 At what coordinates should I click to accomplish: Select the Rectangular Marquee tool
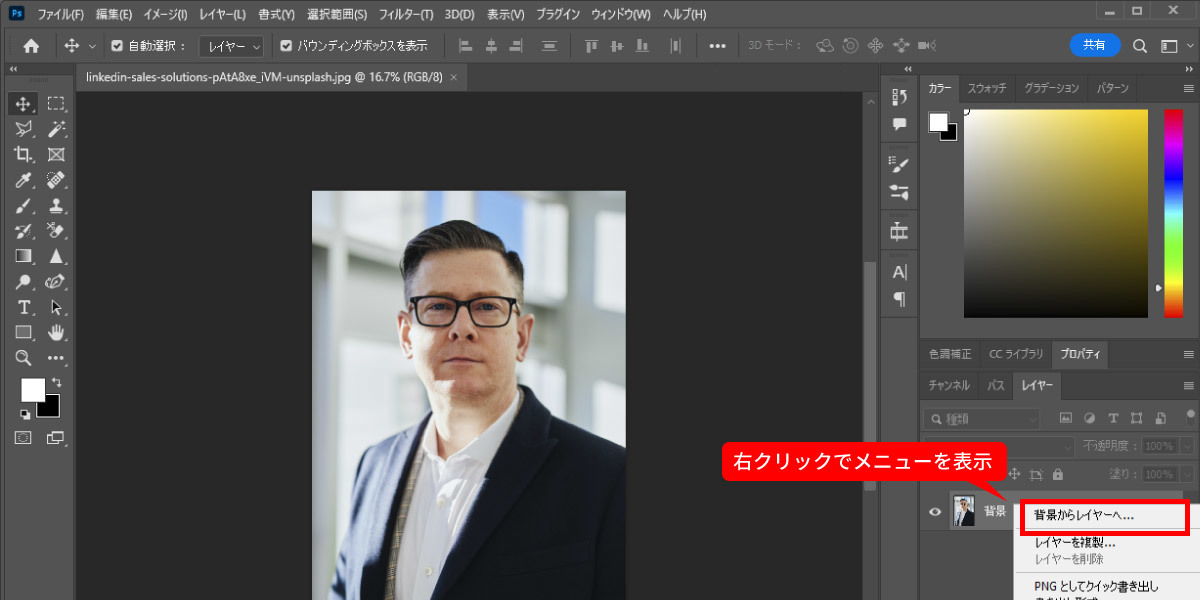click(x=57, y=103)
